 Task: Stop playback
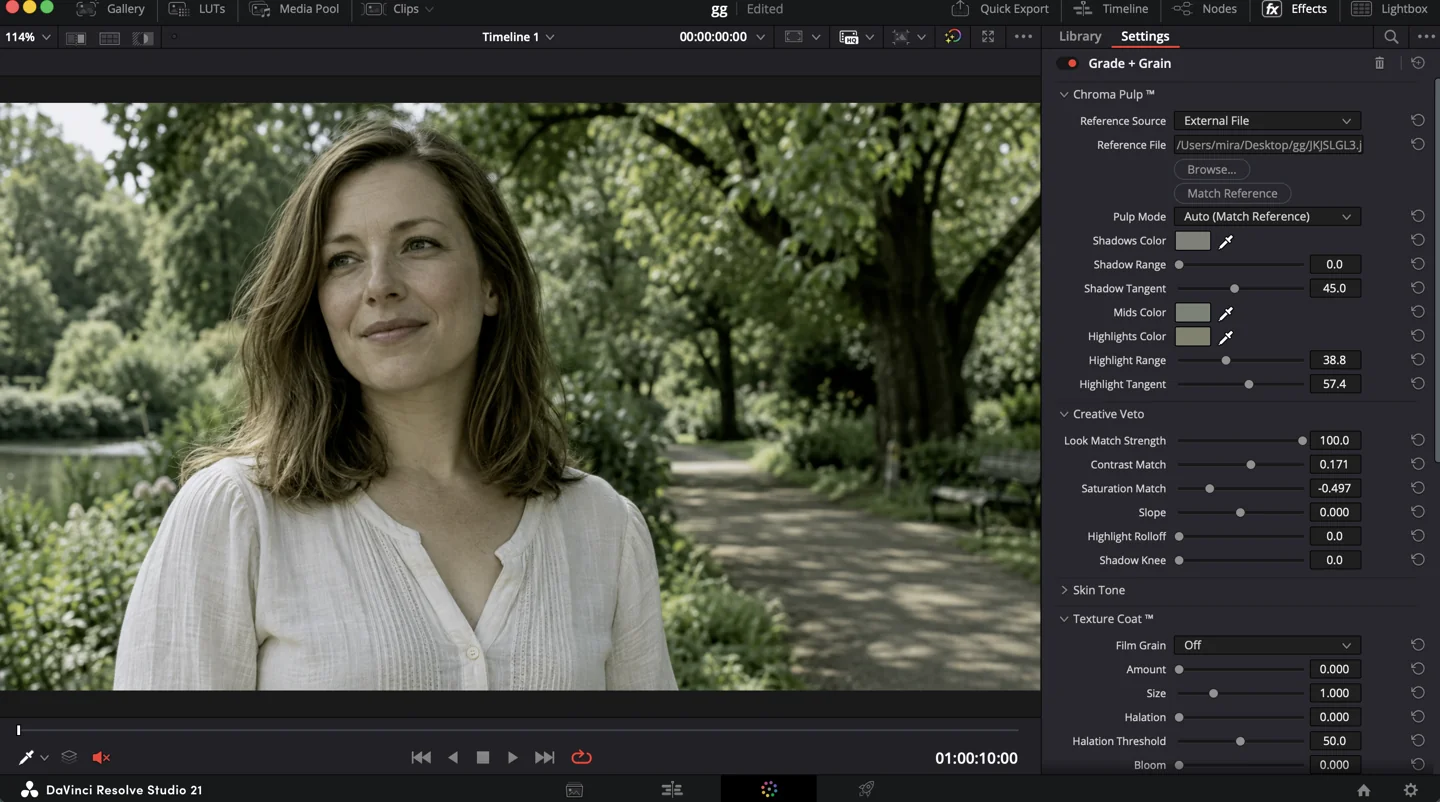tap(483, 758)
